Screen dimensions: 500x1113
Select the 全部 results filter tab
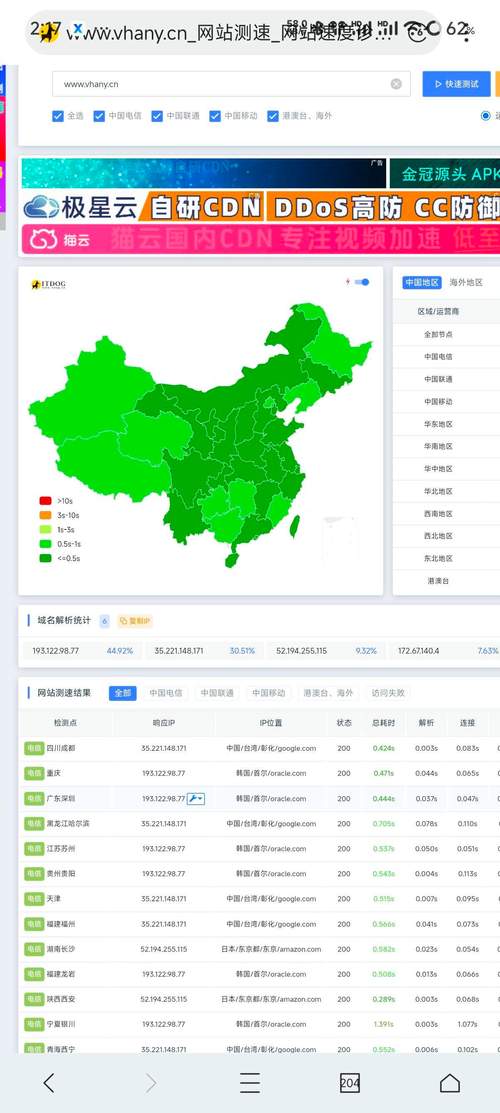(123, 693)
